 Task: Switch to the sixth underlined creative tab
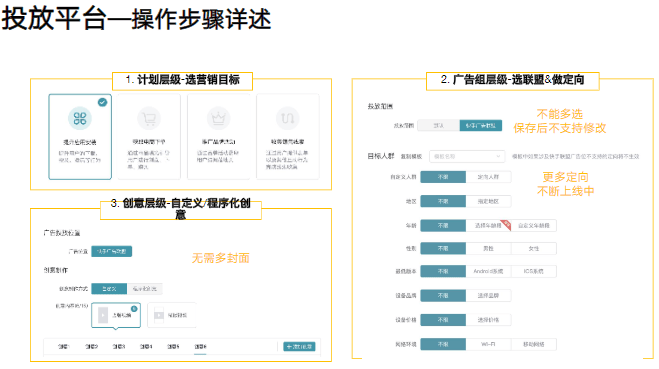click(x=200, y=347)
